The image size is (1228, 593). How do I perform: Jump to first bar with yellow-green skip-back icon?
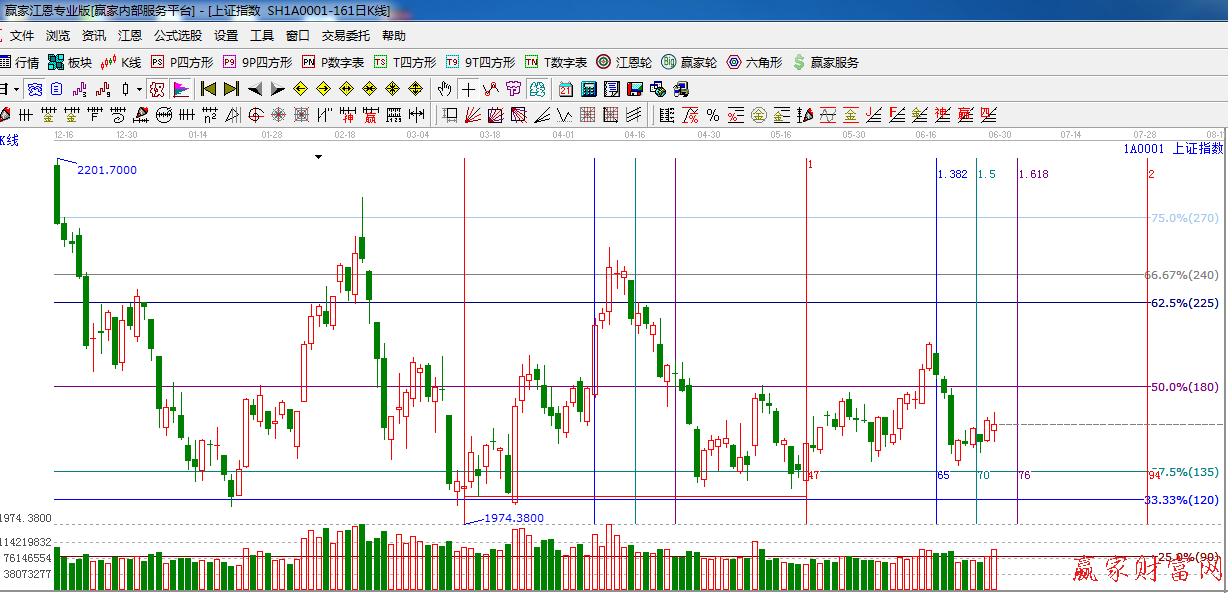click(x=209, y=89)
